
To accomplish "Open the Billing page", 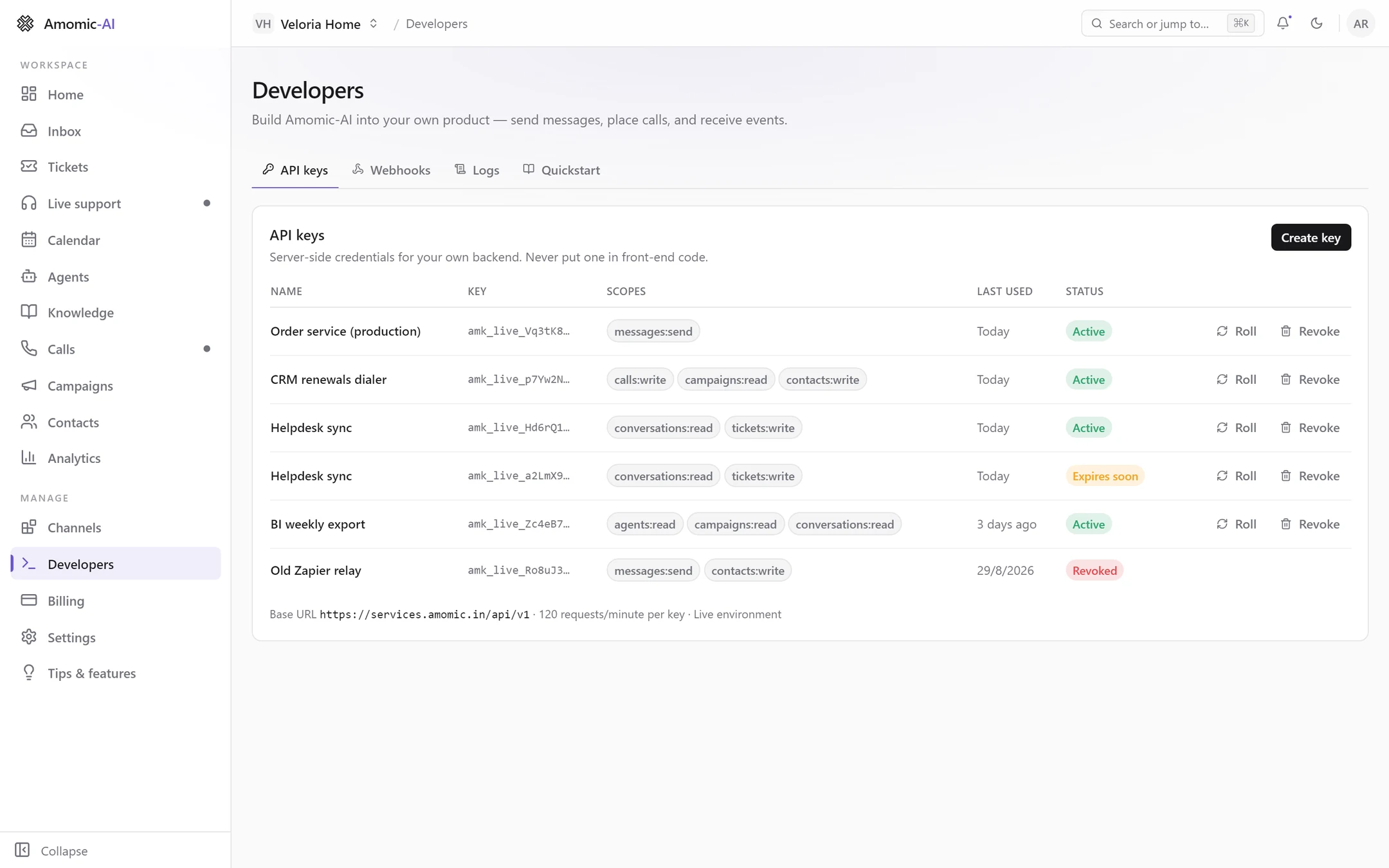I will (116, 601).
